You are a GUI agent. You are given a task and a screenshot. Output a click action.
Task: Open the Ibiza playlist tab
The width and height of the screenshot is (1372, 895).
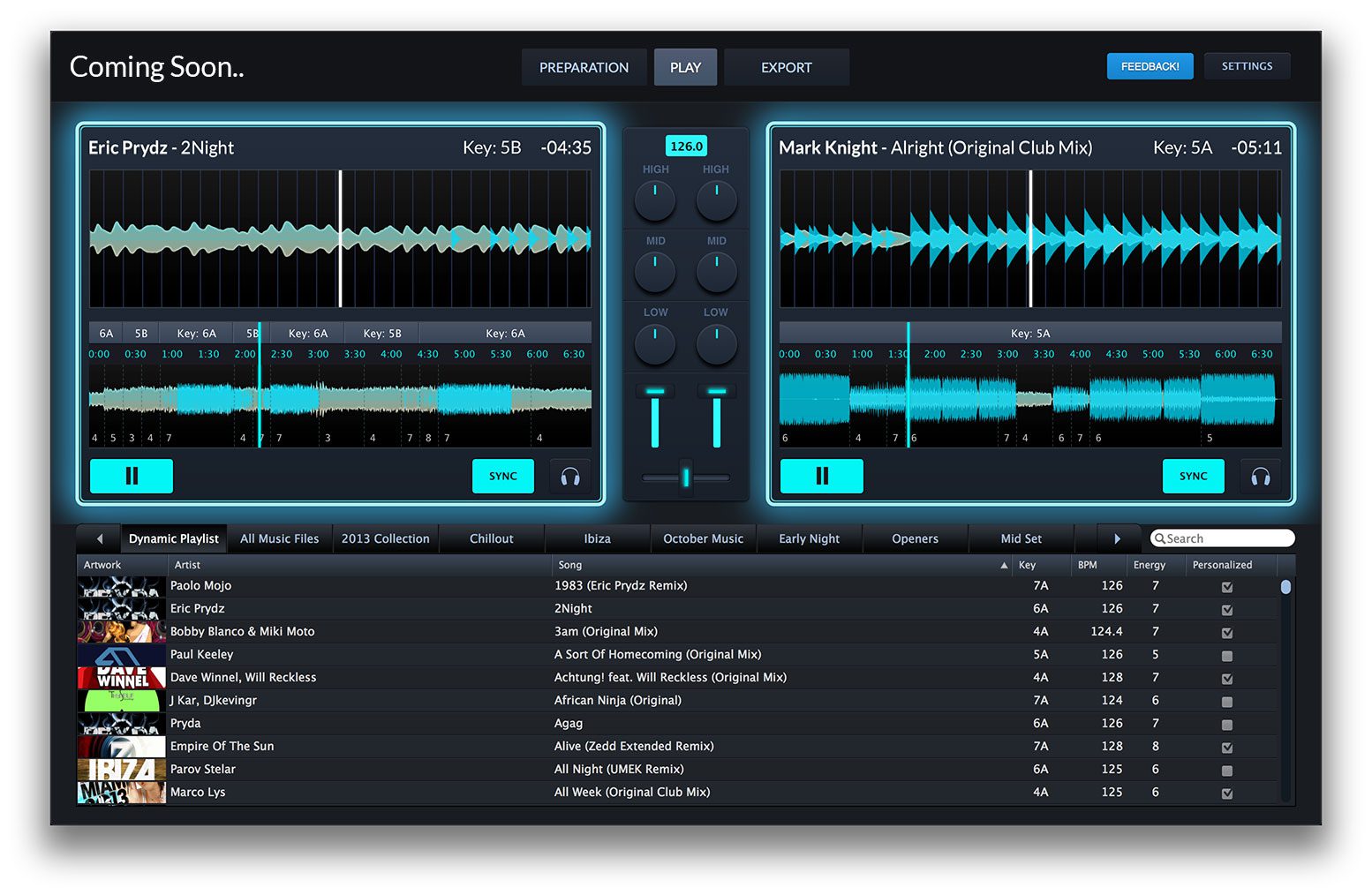597,538
